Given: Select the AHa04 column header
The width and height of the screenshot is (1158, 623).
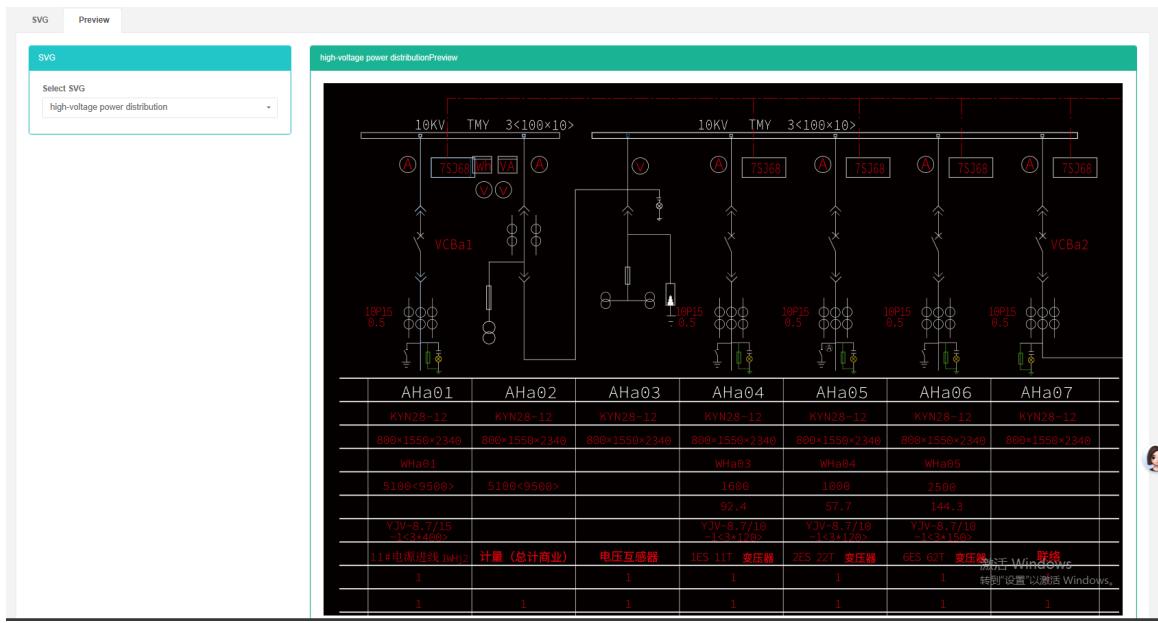Looking at the screenshot, I should click(x=737, y=392).
